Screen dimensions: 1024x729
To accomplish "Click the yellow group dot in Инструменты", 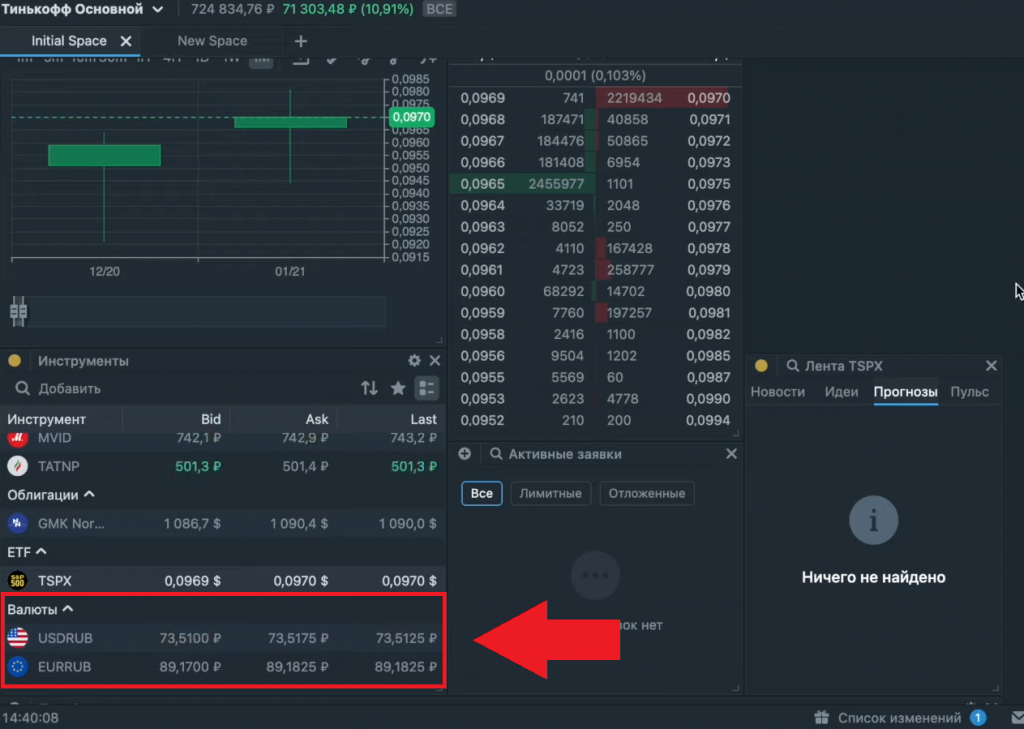I will coord(14,361).
